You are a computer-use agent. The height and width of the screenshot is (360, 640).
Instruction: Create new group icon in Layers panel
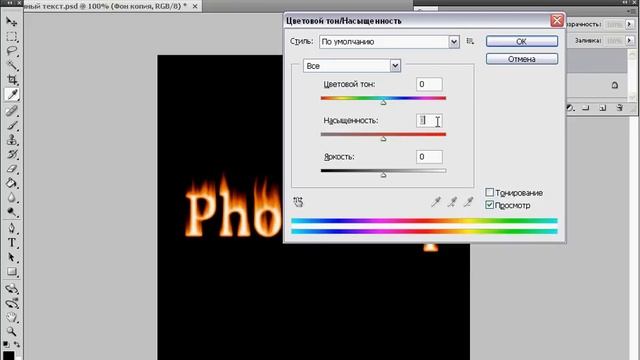[x=586, y=108]
